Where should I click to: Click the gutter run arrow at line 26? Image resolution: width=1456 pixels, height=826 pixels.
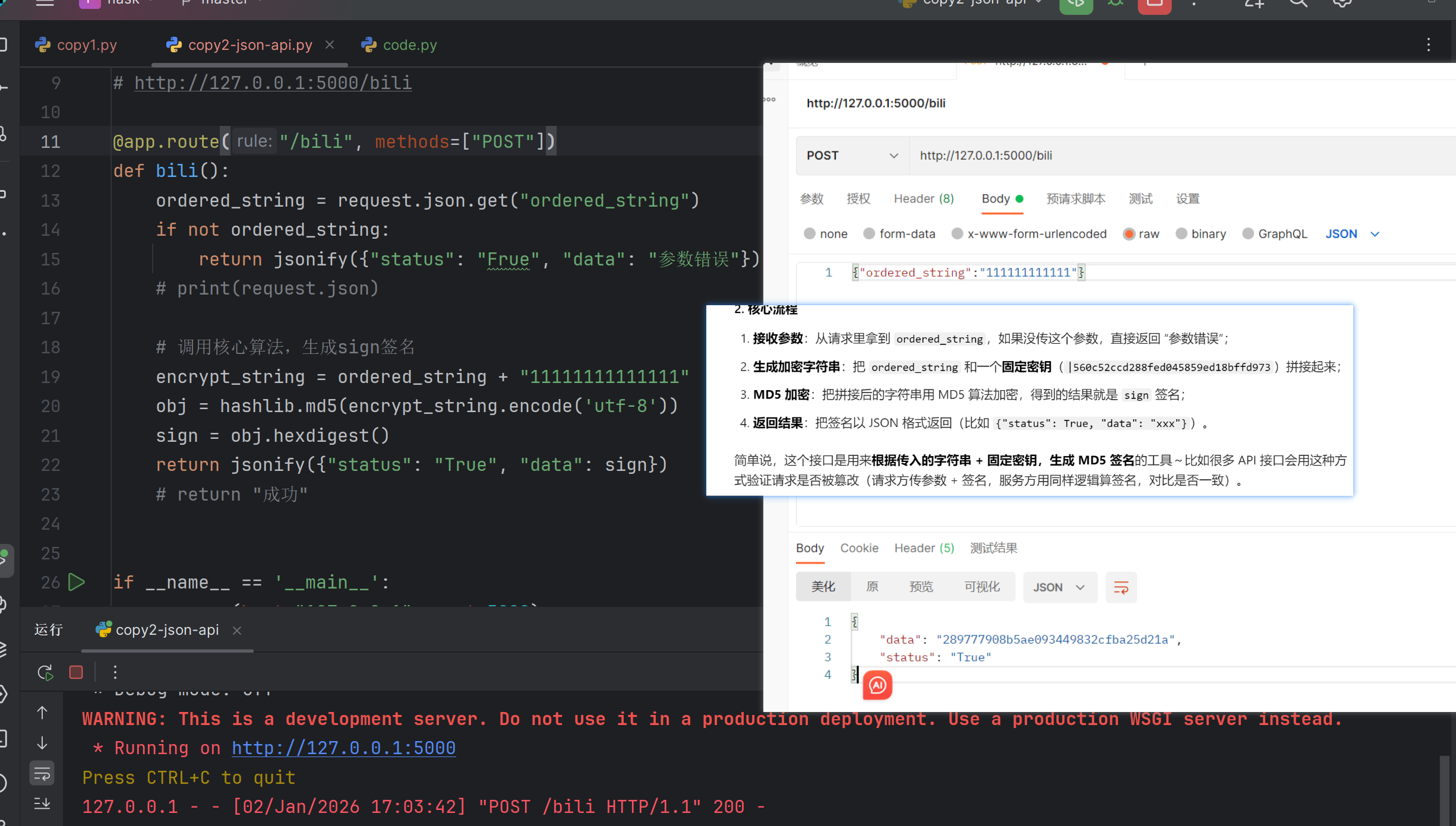click(77, 582)
